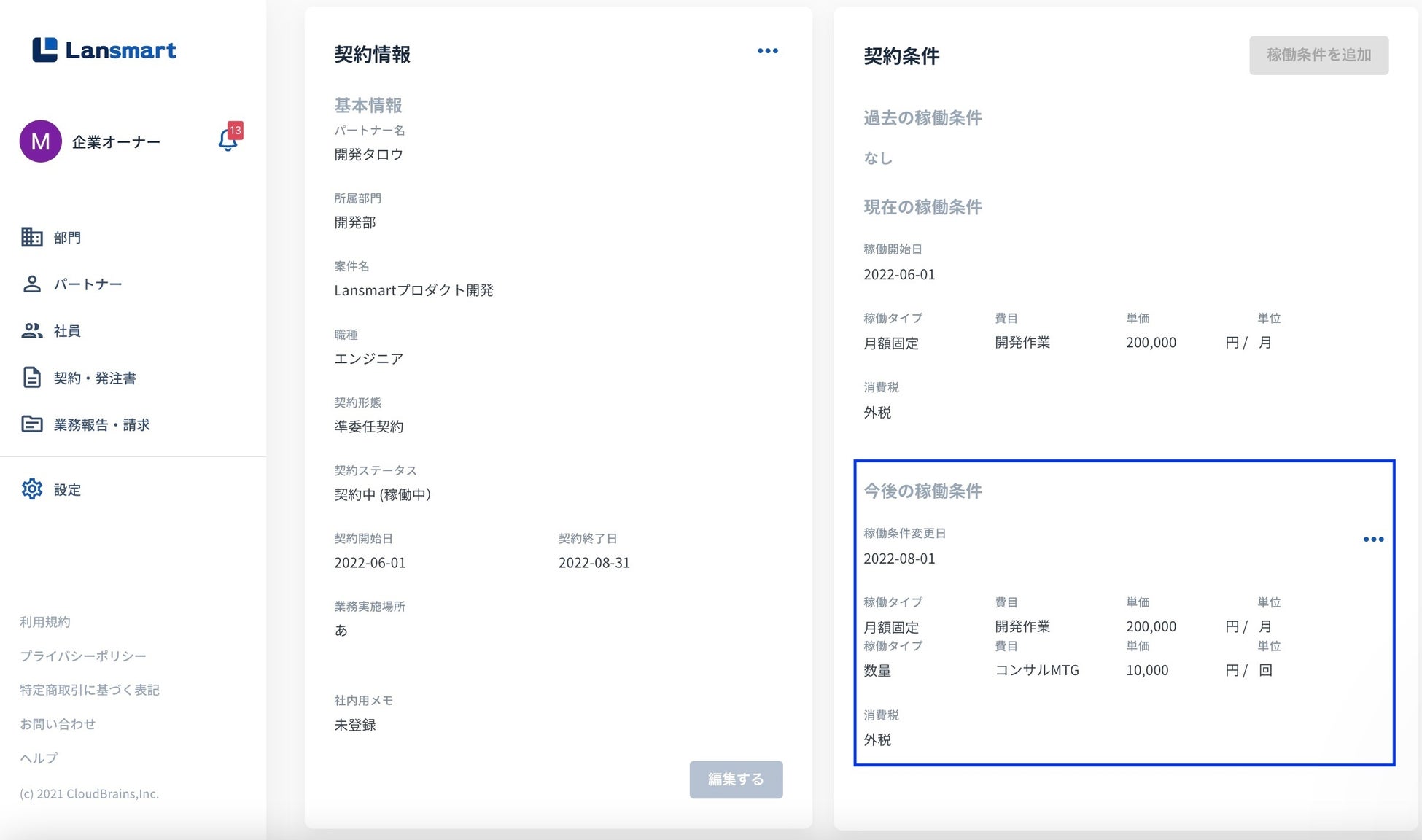Click the Lansmart logo
This screenshot has height=840, width=1422.
pos(104,50)
